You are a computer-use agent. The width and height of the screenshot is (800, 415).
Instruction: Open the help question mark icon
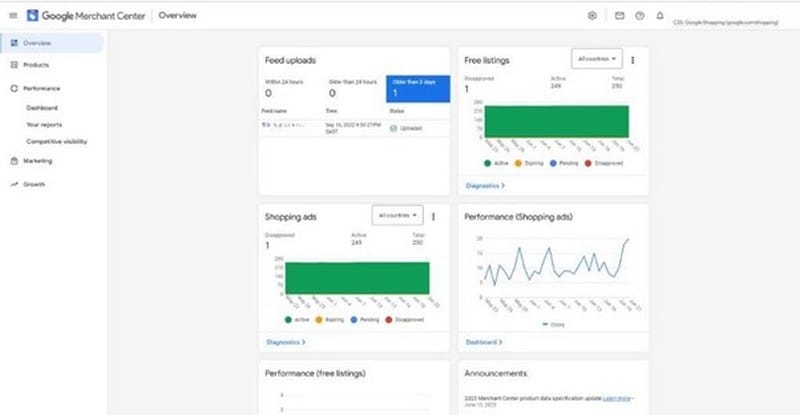tap(639, 16)
